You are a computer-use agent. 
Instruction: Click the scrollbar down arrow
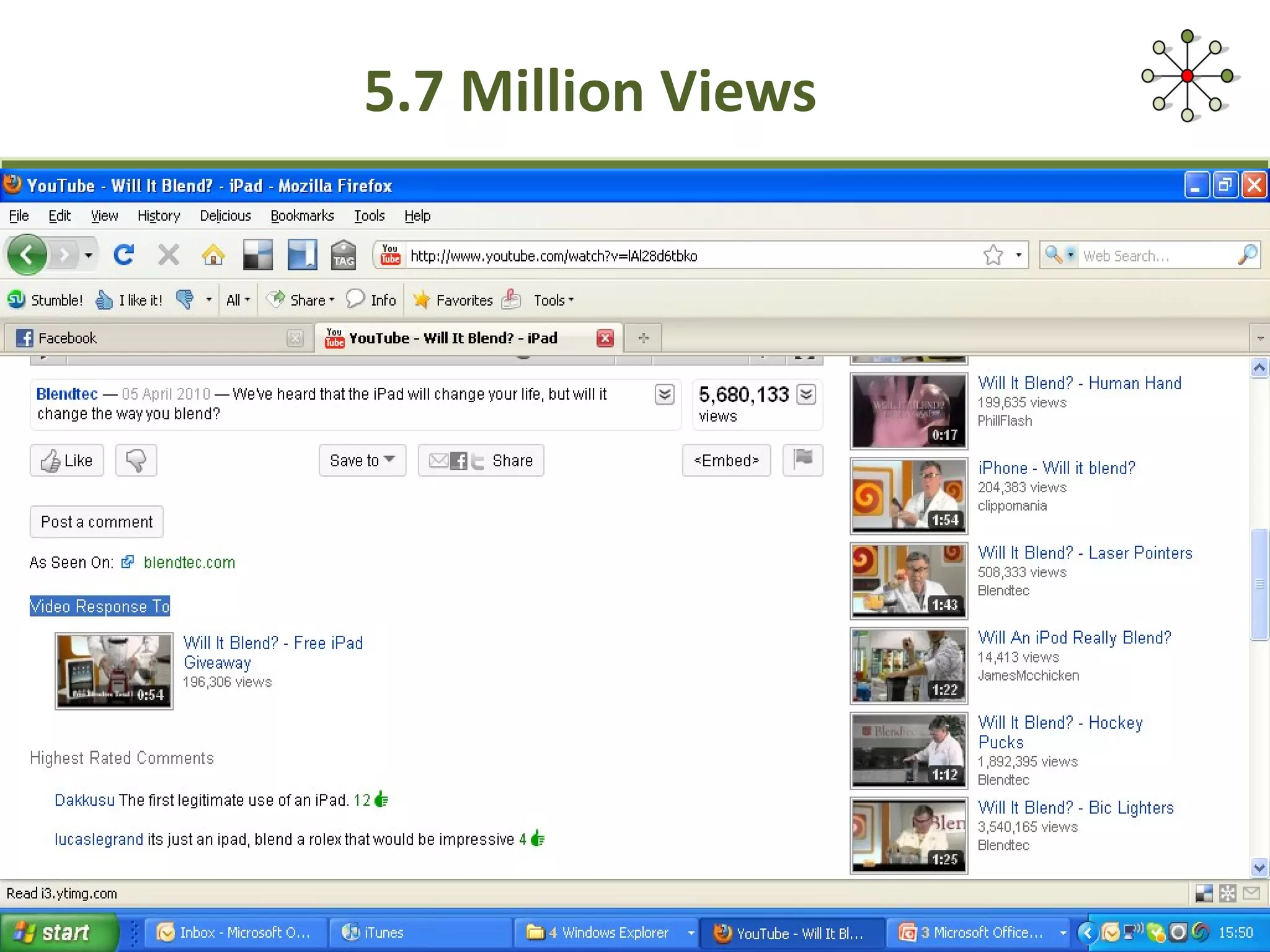coord(1259,868)
